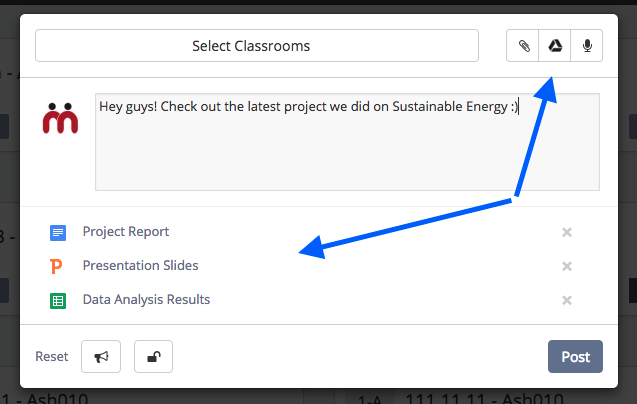Click the red user avatar logo

pyautogui.click(x=60, y=118)
